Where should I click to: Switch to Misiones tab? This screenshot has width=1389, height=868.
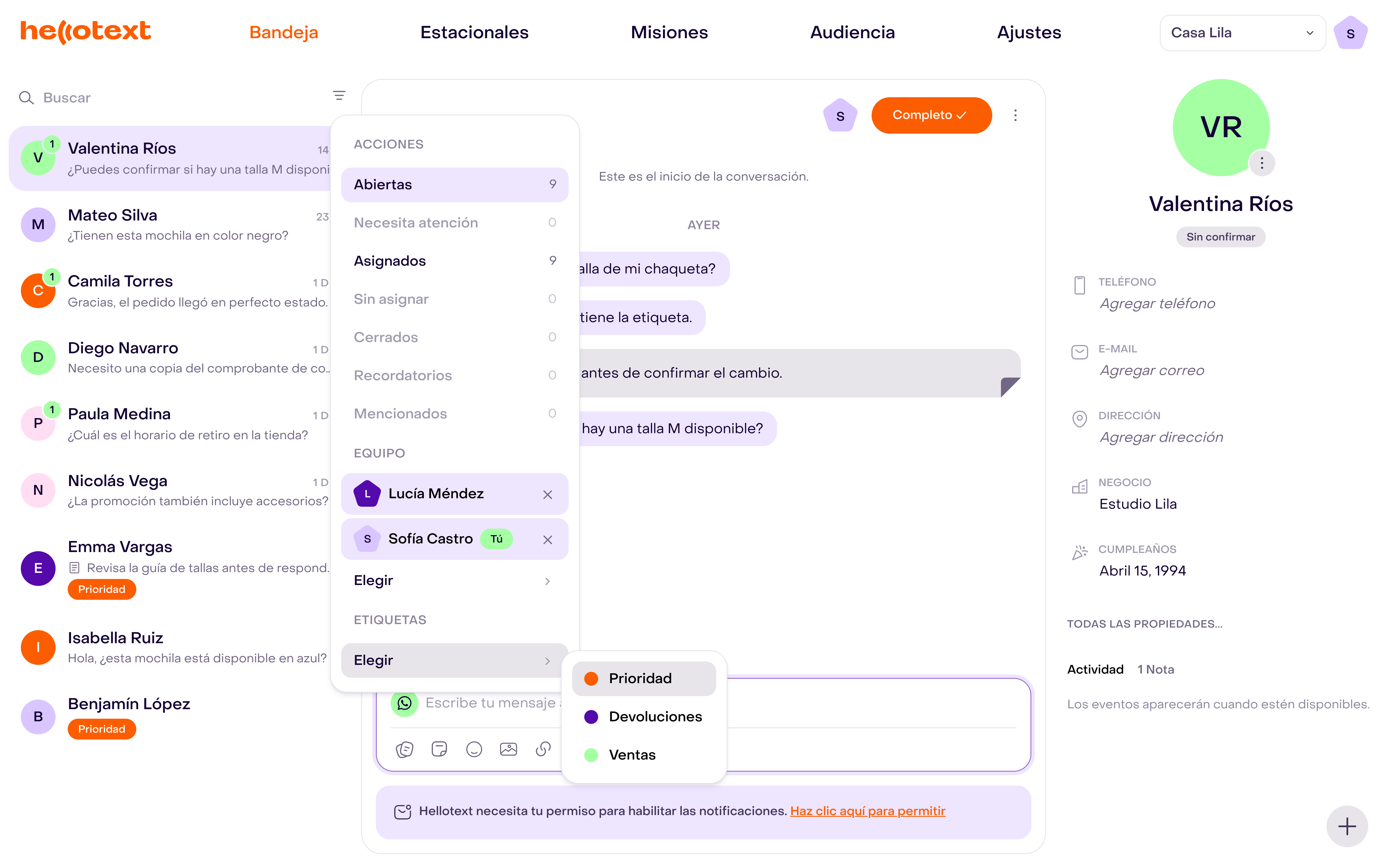(669, 33)
